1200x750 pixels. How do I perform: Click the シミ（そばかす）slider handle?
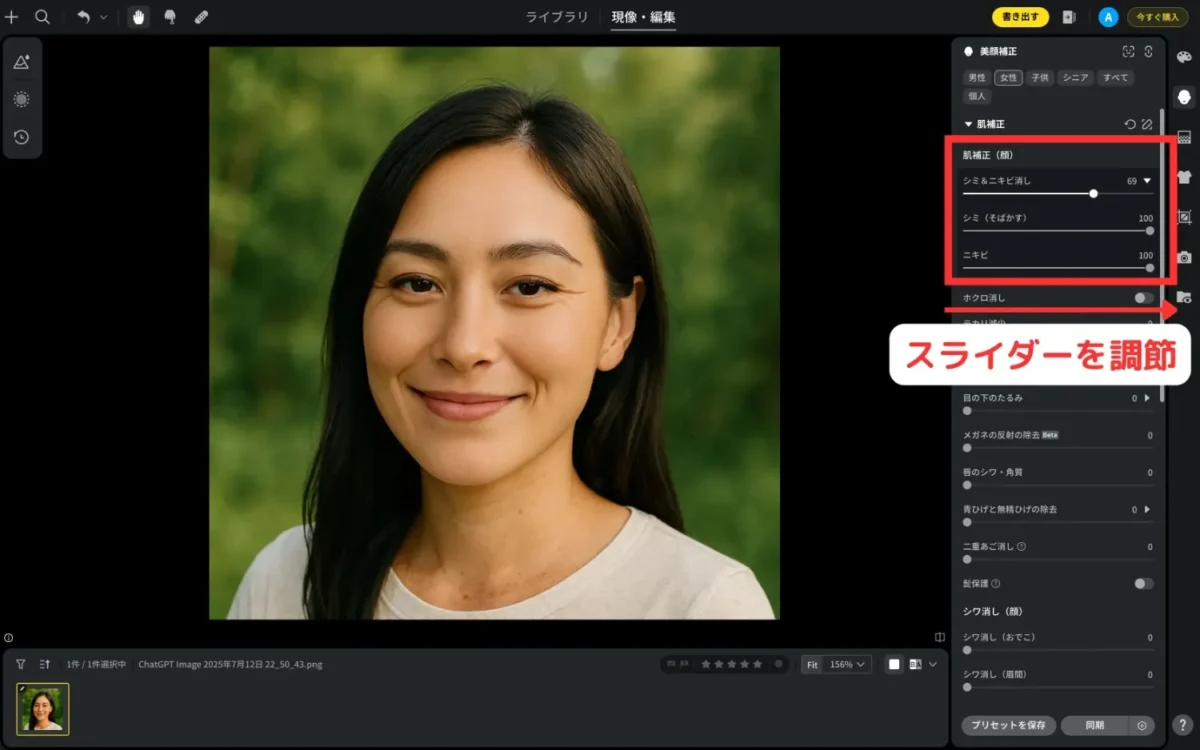(1150, 230)
